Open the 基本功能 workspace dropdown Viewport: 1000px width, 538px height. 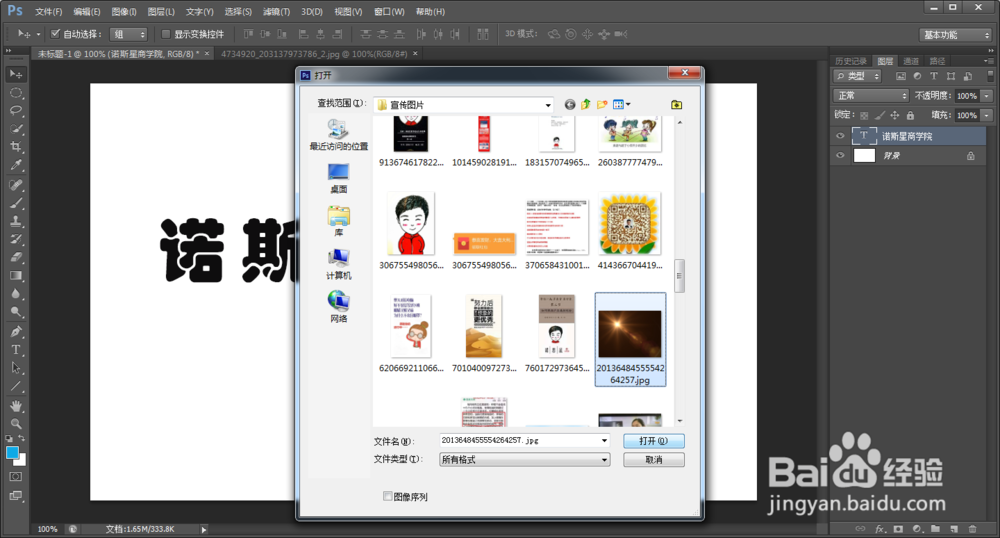(956, 34)
